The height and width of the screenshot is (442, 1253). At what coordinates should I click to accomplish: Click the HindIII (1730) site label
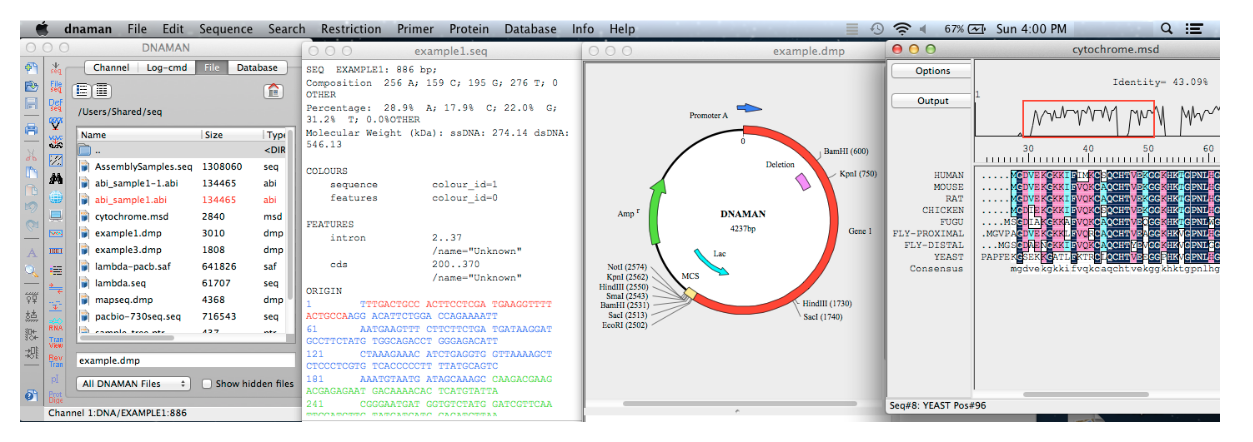tap(828, 303)
